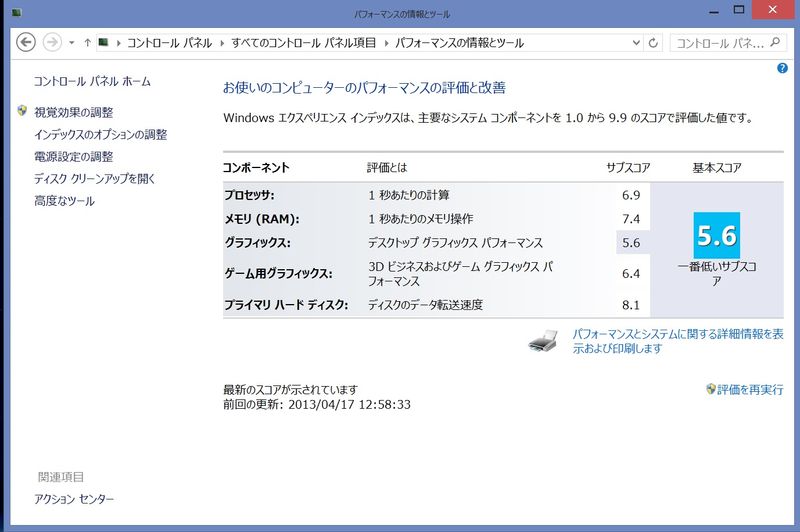Viewport: 800px width, 532px height.
Task: Click the 6.9 processor subscore
Action: 631,195
